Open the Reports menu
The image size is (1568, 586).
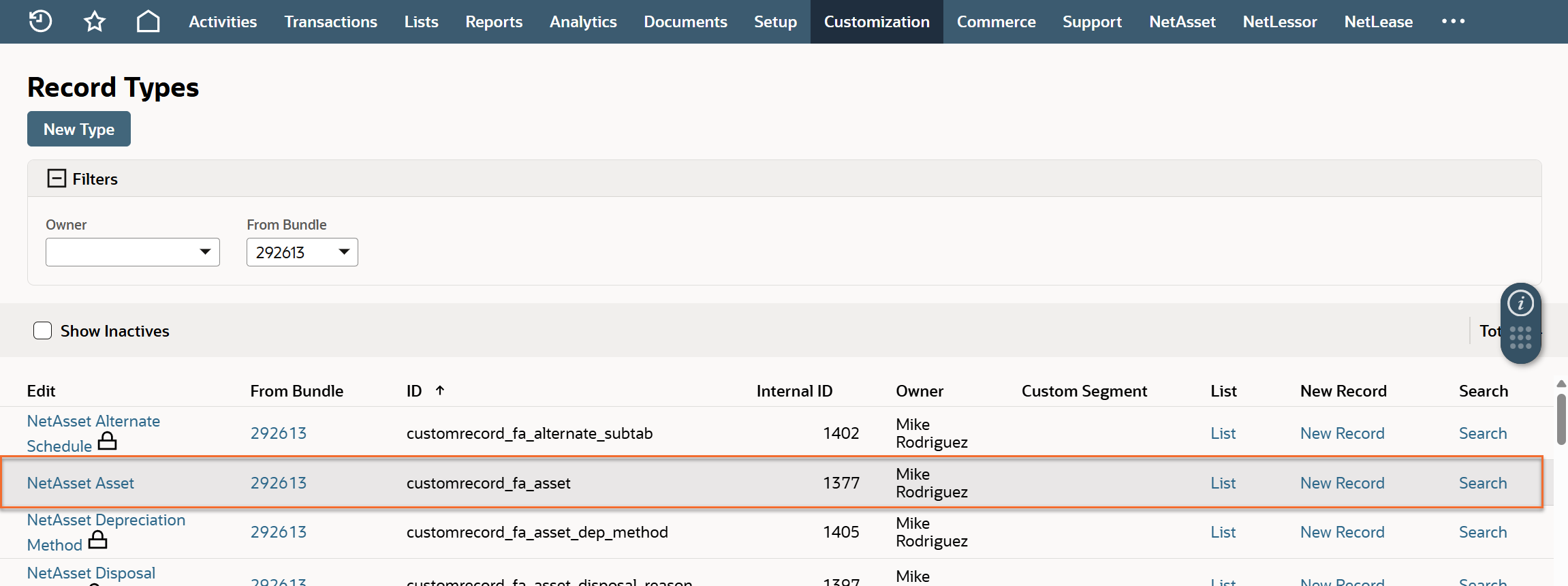click(x=493, y=22)
